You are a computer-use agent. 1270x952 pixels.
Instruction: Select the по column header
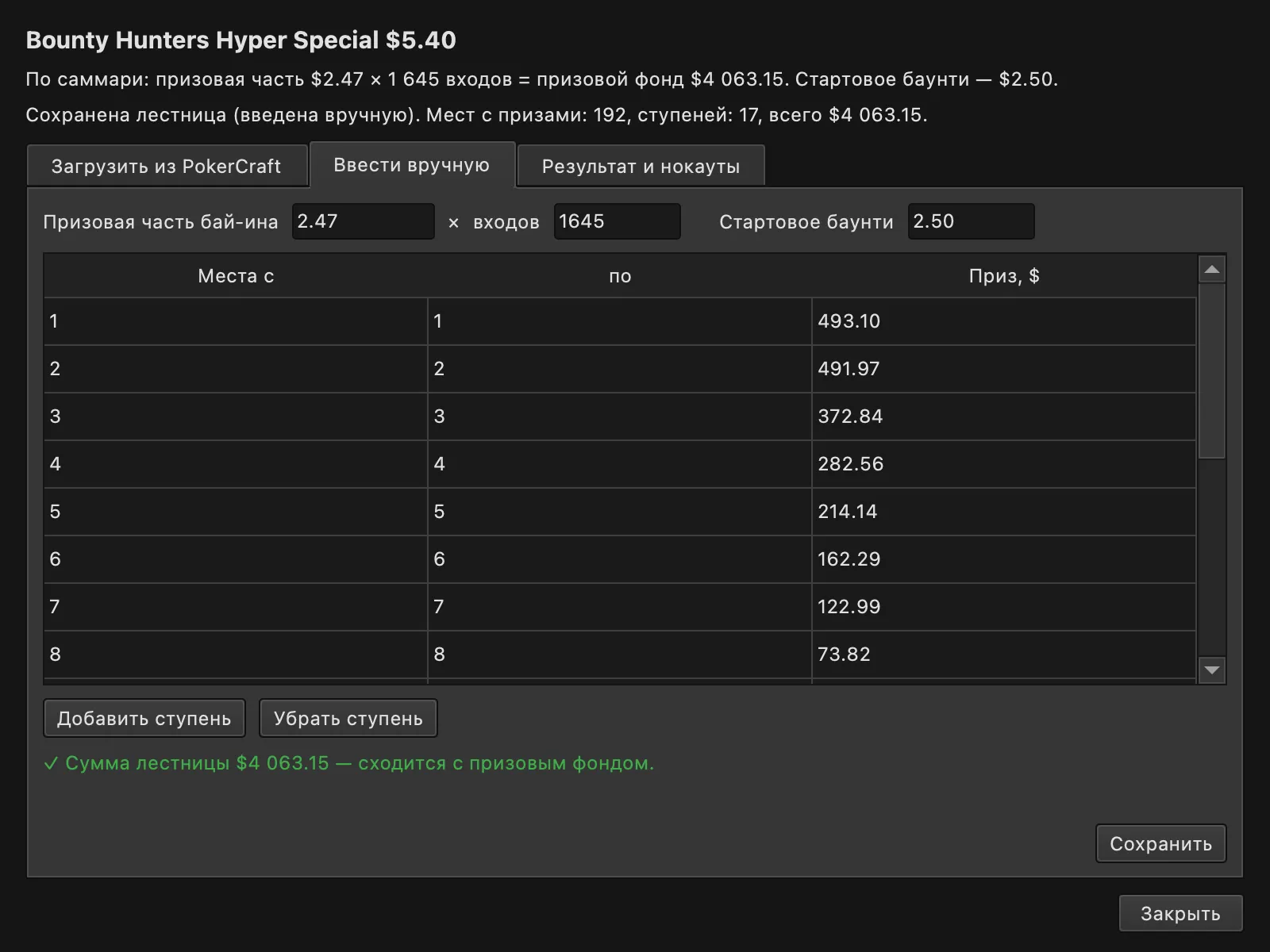tap(620, 276)
